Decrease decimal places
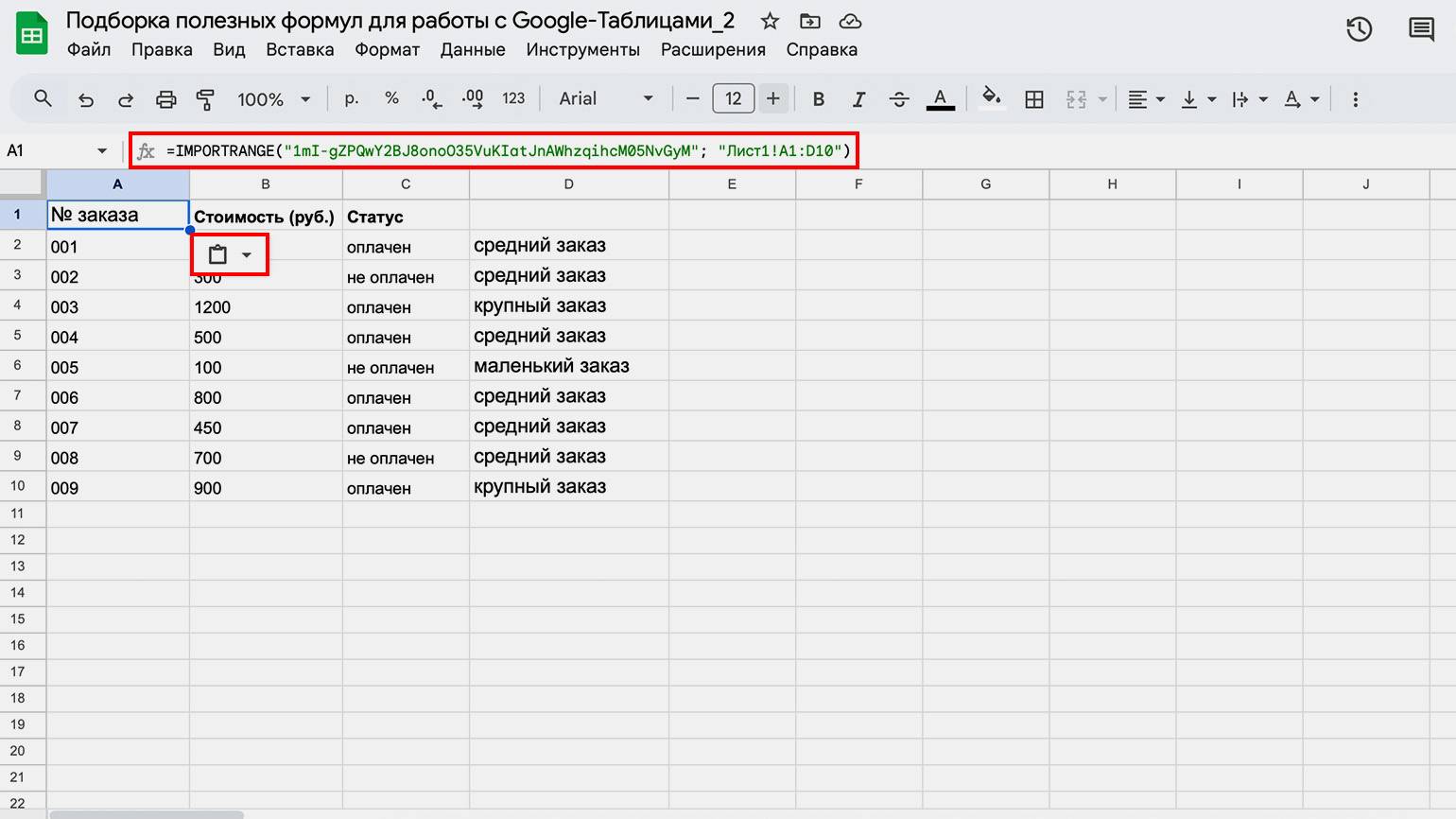This screenshot has width=1456, height=819. (x=431, y=98)
